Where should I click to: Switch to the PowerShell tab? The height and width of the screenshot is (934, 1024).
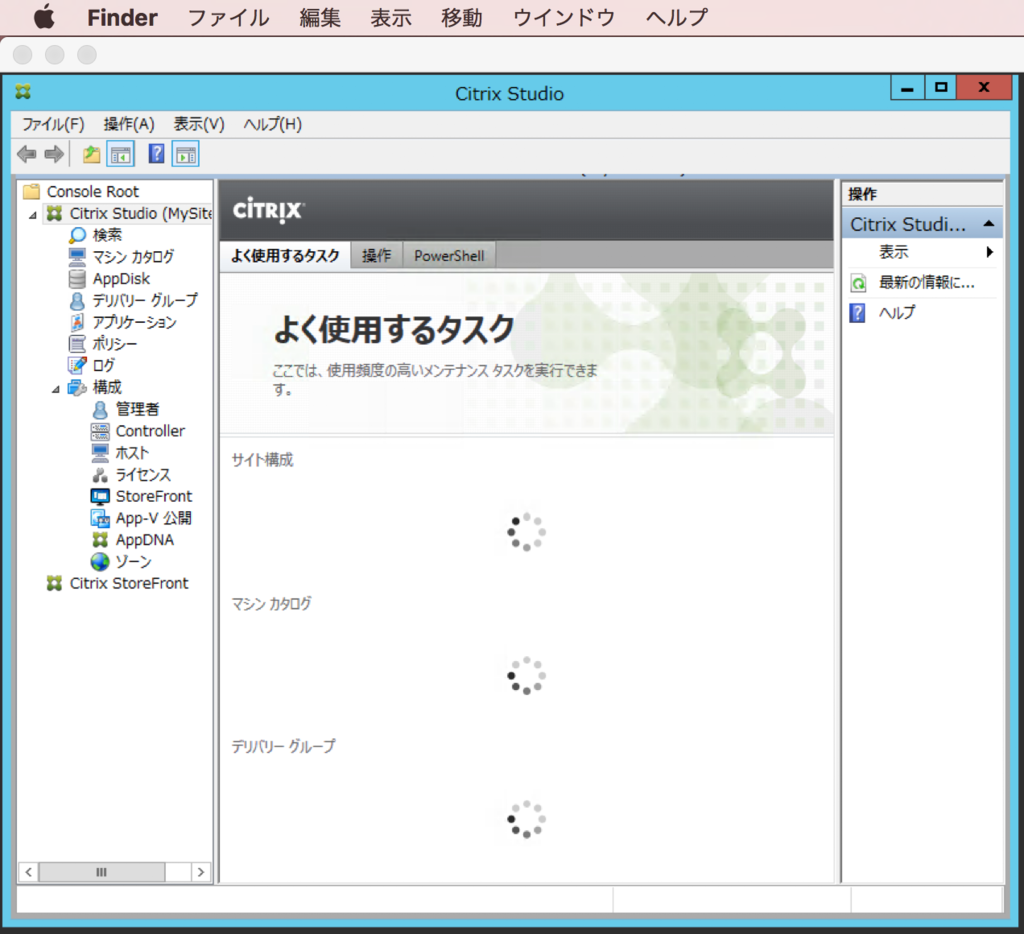(449, 255)
